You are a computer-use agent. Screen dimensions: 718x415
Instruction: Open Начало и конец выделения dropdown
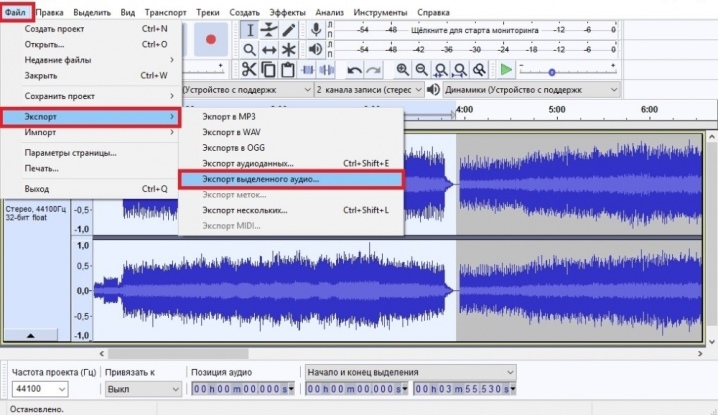(x=411, y=372)
